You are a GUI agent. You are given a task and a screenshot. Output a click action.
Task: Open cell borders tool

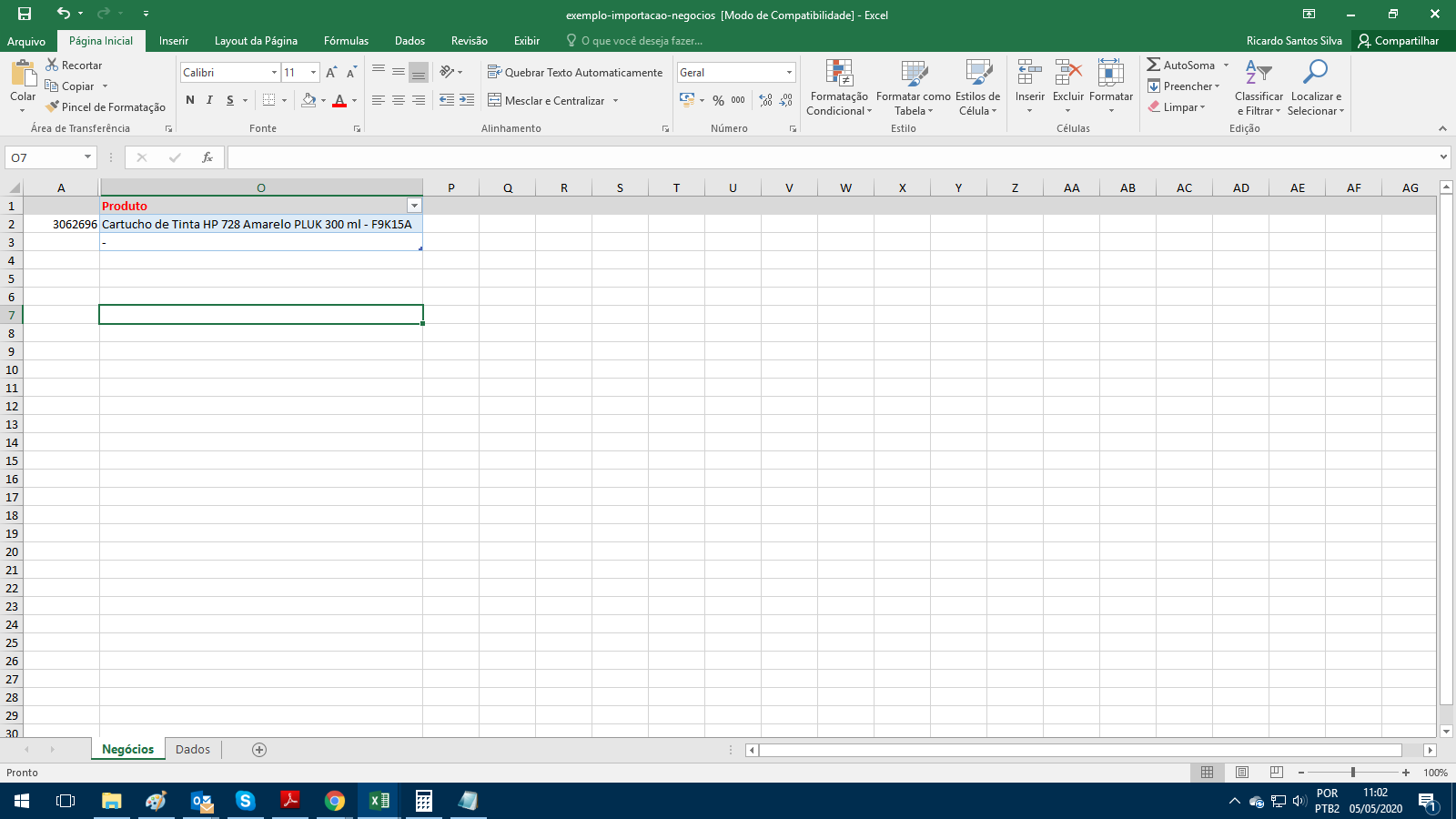pos(269,100)
